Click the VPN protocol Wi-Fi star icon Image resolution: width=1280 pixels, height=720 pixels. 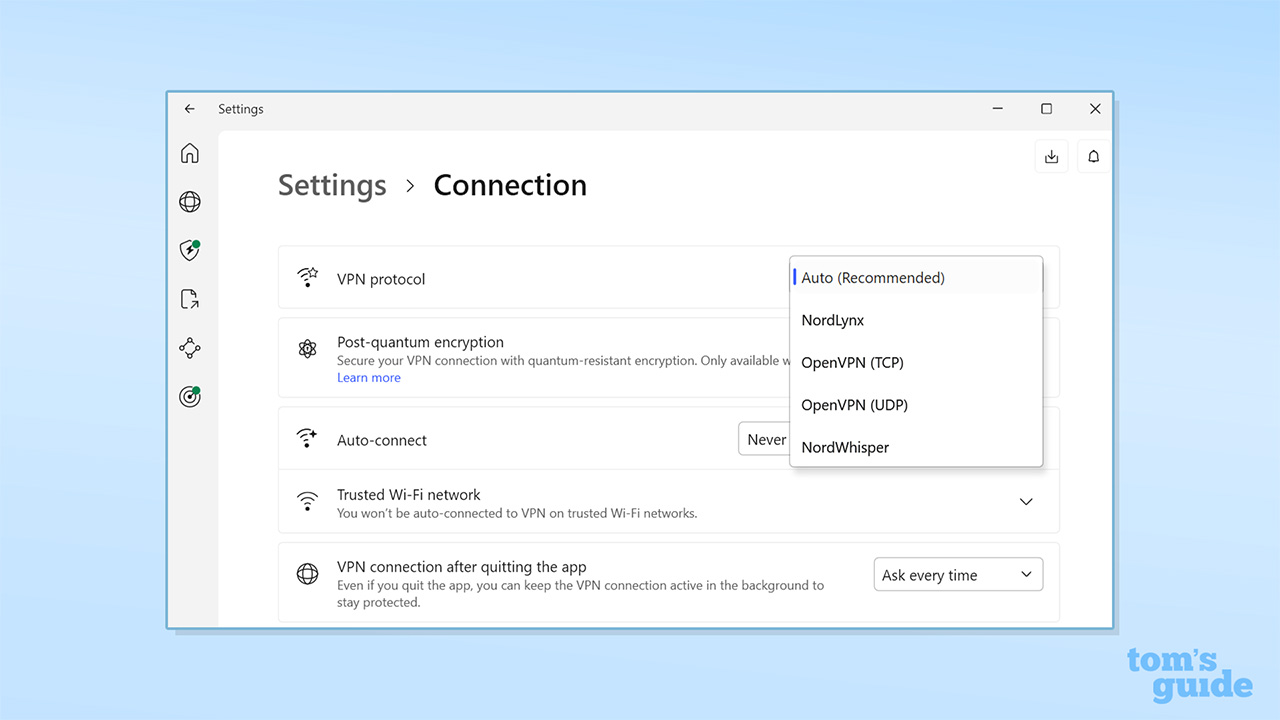click(x=307, y=278)
